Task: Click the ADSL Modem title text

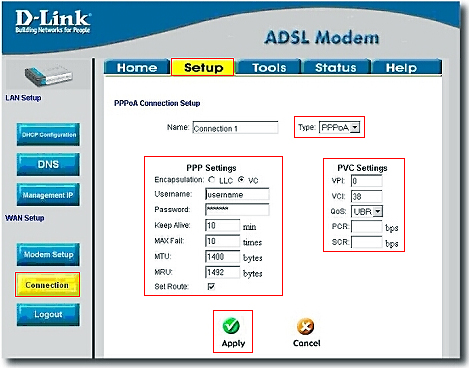Action: (x=322, y=37)
